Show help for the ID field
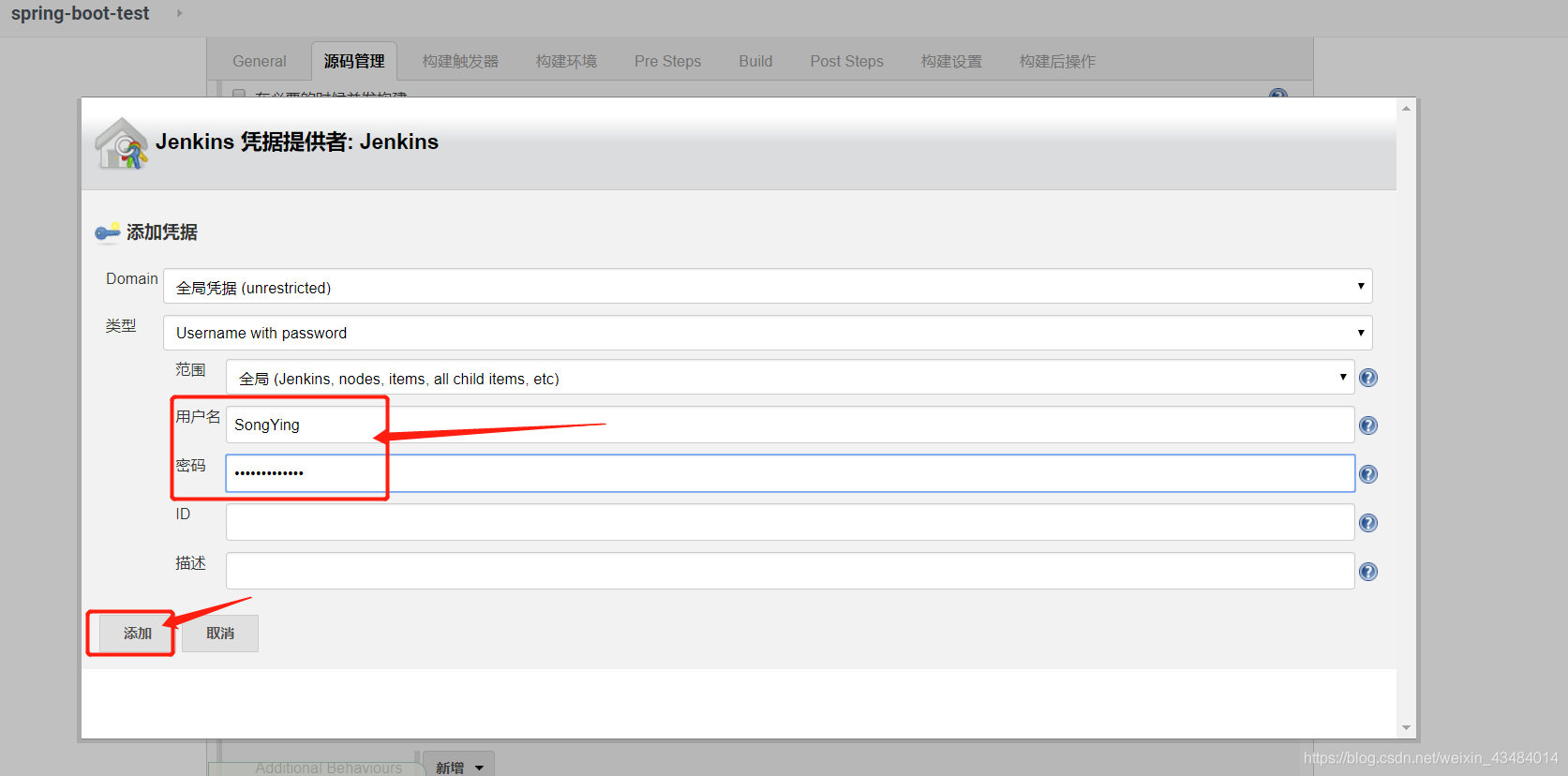Viewport: 1568px width, 776px height. (x=1368, y=523)
